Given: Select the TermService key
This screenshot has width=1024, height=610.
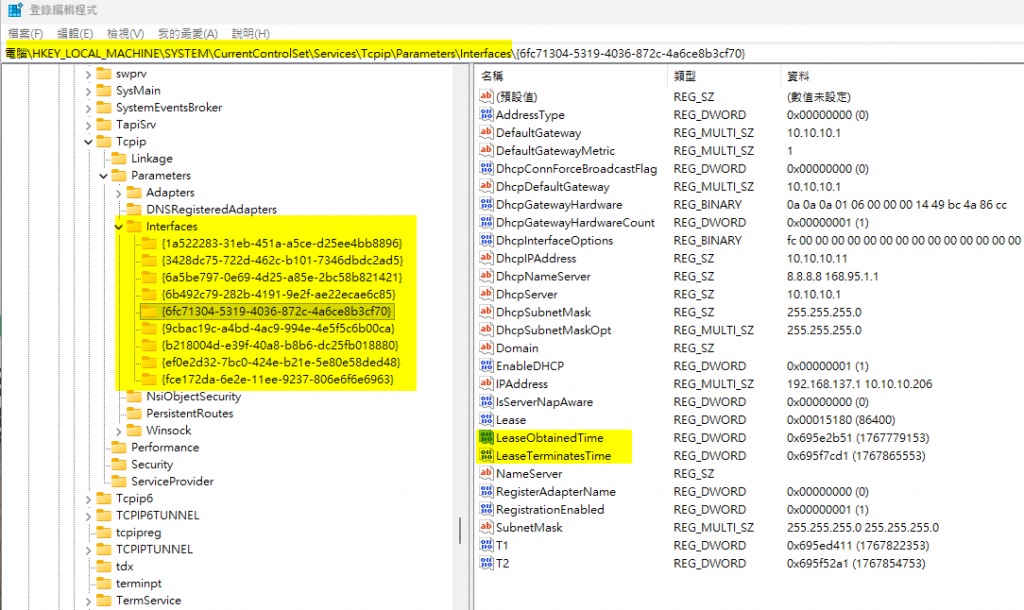Looking at the screenshot, I should tap(148, 600).
